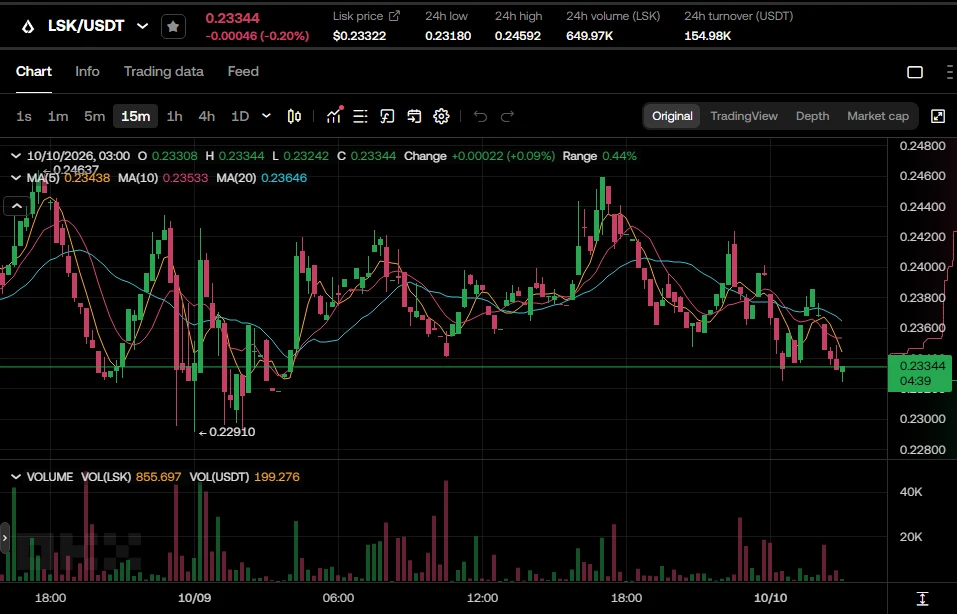Switch the panel layout square icon
The width and height of the screenshot is (957, 614).
(915, 72)
